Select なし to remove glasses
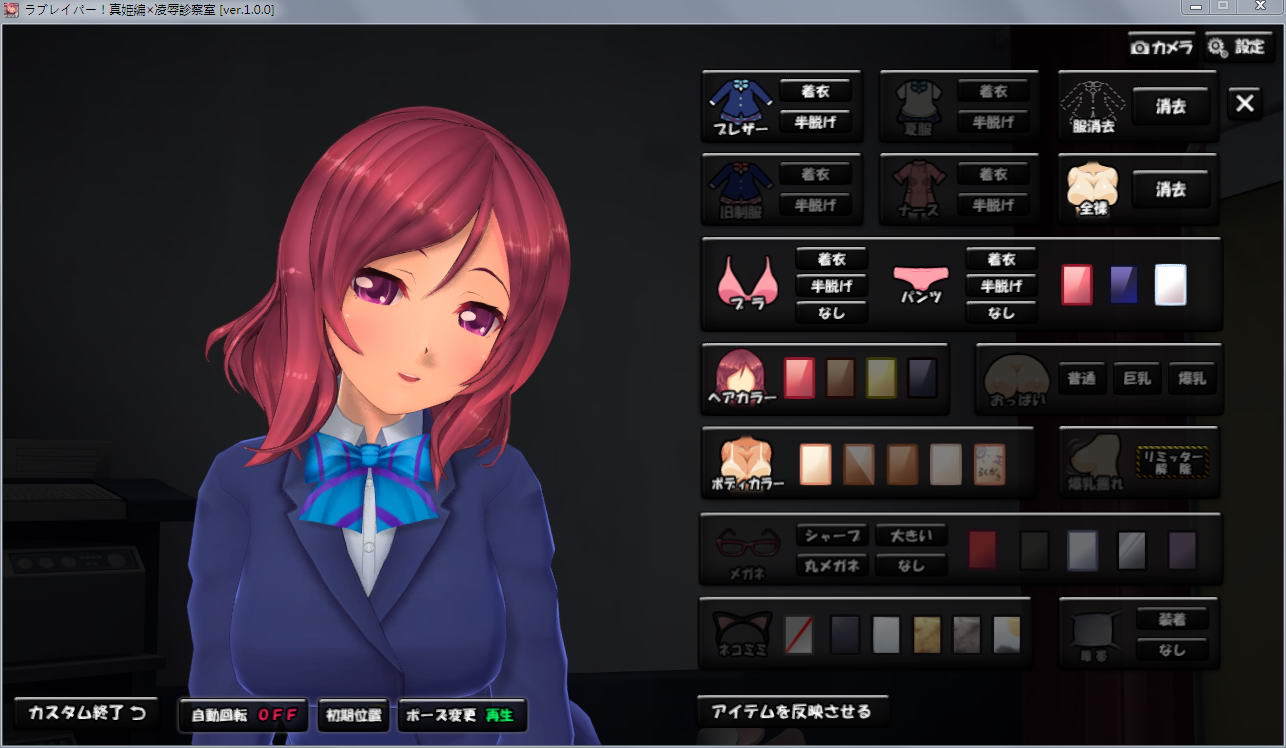Image resolution: width=1286 pixels, height=748 pixels. click(x=911, y=565)
